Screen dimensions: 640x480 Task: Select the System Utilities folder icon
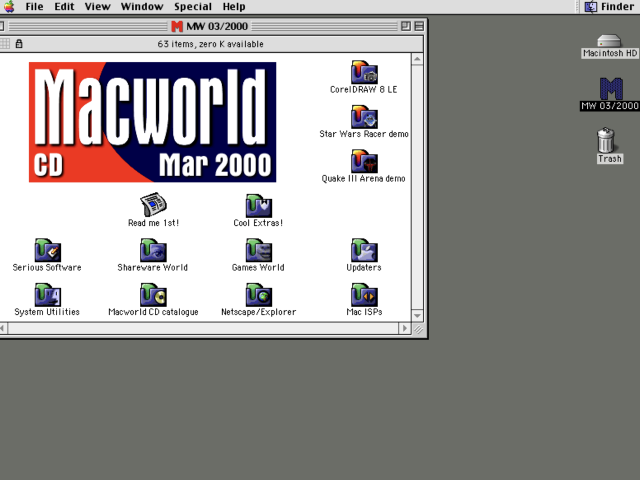pyautogui.click(x=48, y=295)
